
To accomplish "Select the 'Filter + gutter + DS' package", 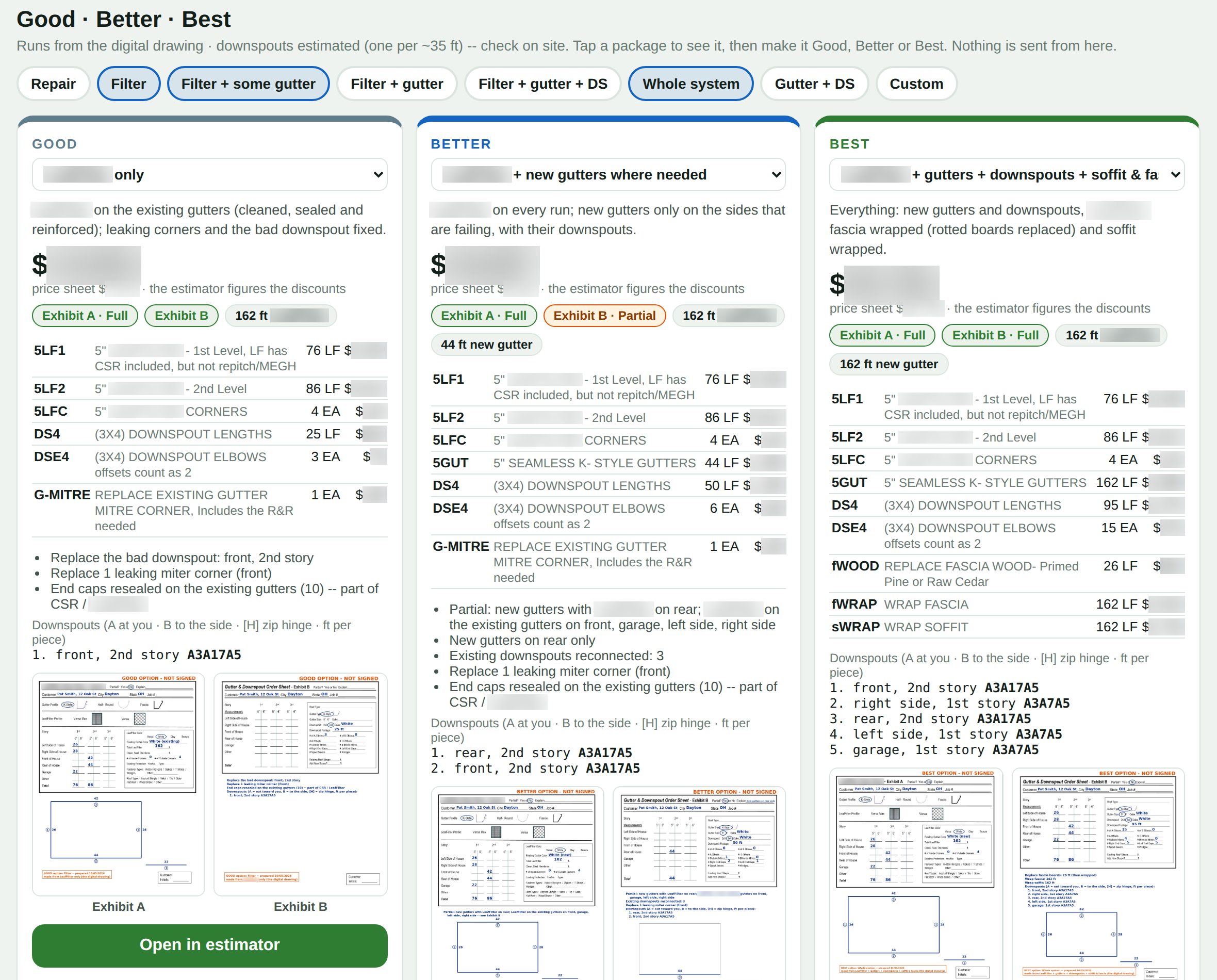I will coord(542,84).
